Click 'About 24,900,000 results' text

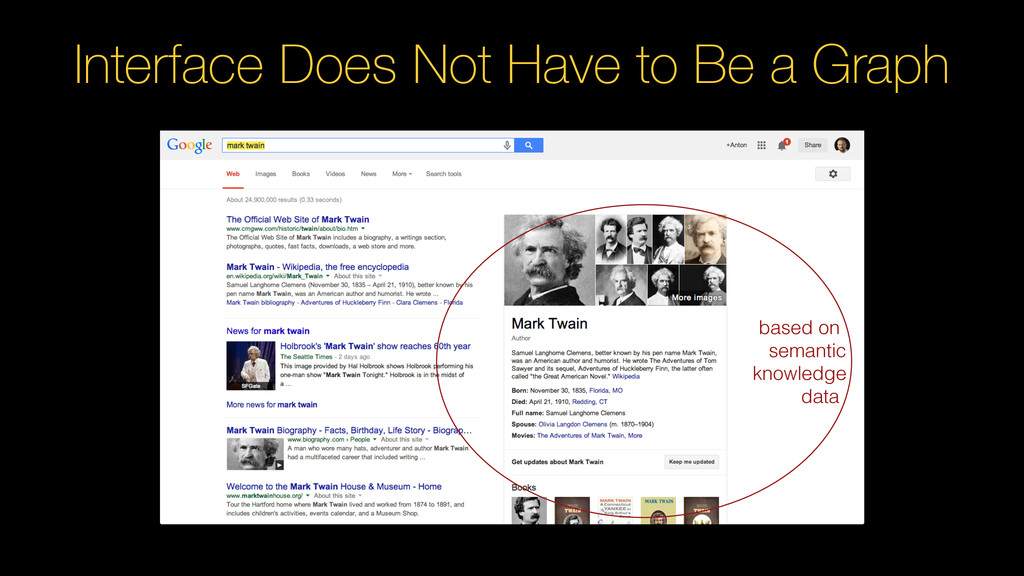(284, 200)
